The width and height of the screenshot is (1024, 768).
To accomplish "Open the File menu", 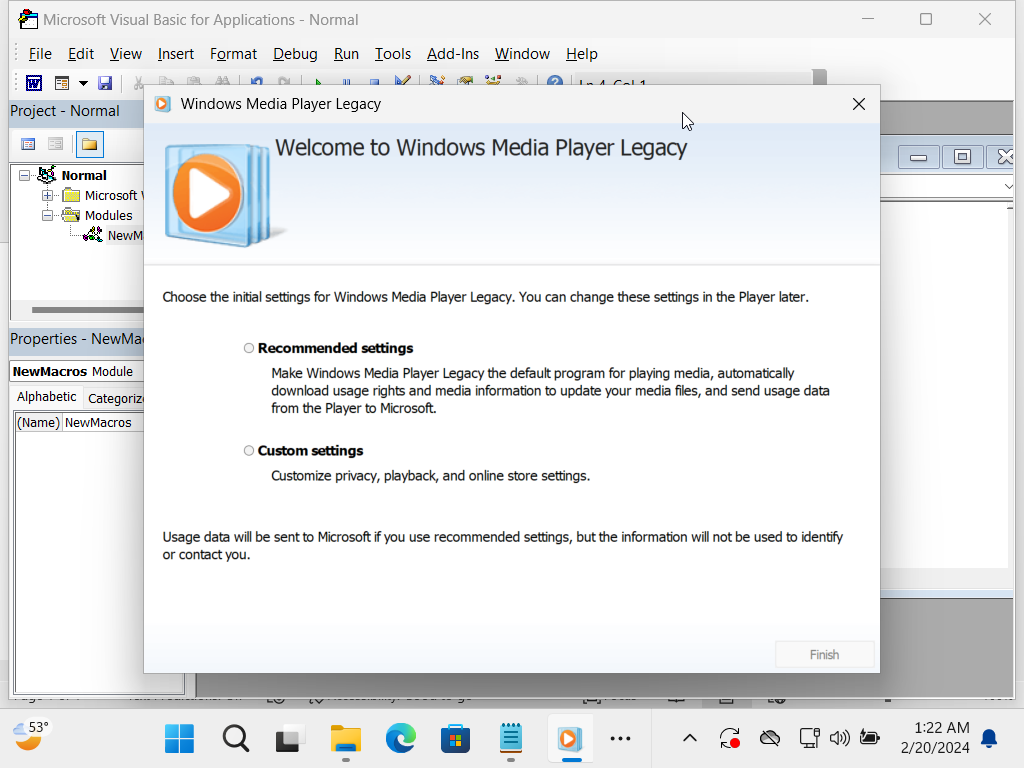I will [x=40, y=54].
